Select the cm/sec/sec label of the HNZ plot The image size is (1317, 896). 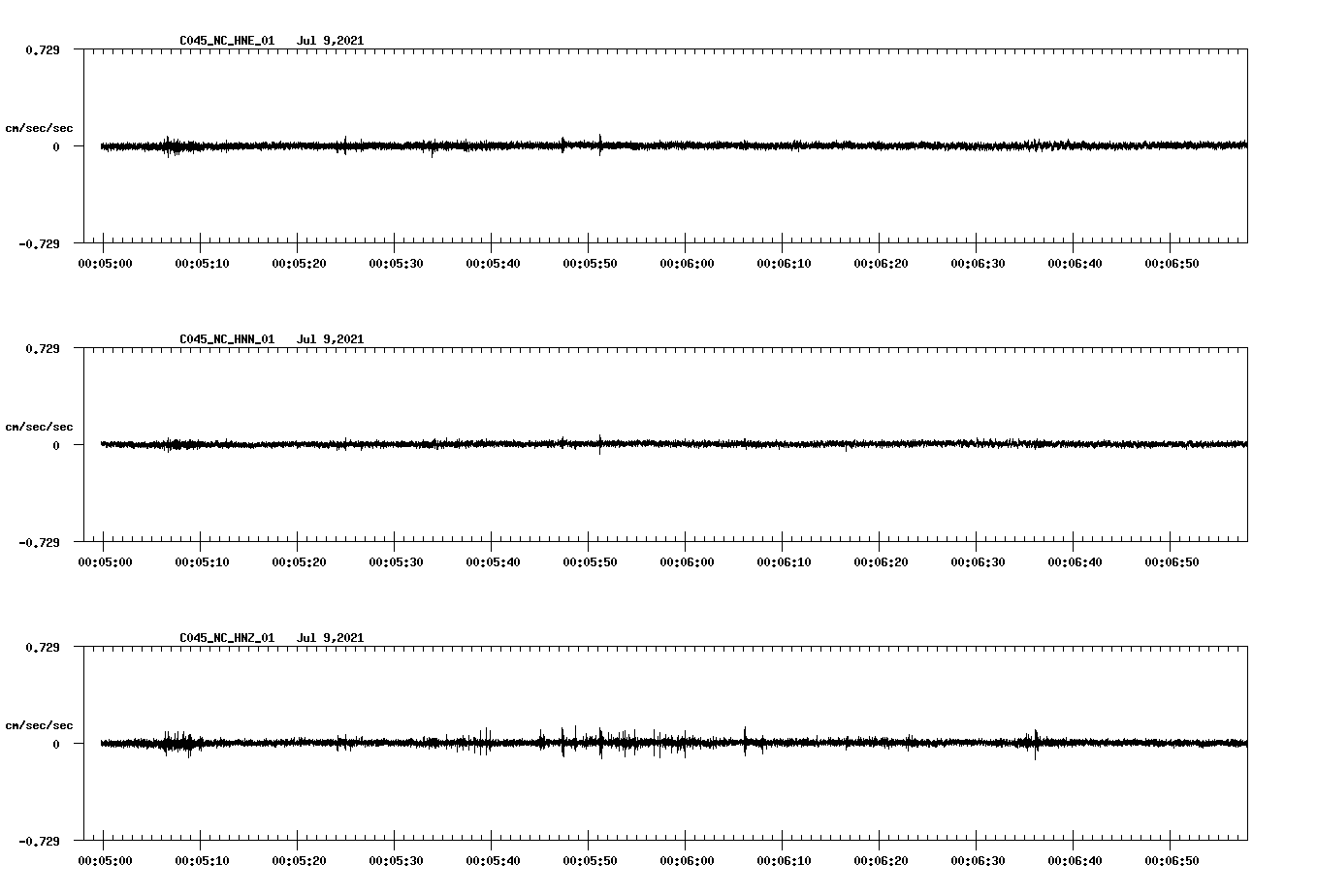[40, 723]
